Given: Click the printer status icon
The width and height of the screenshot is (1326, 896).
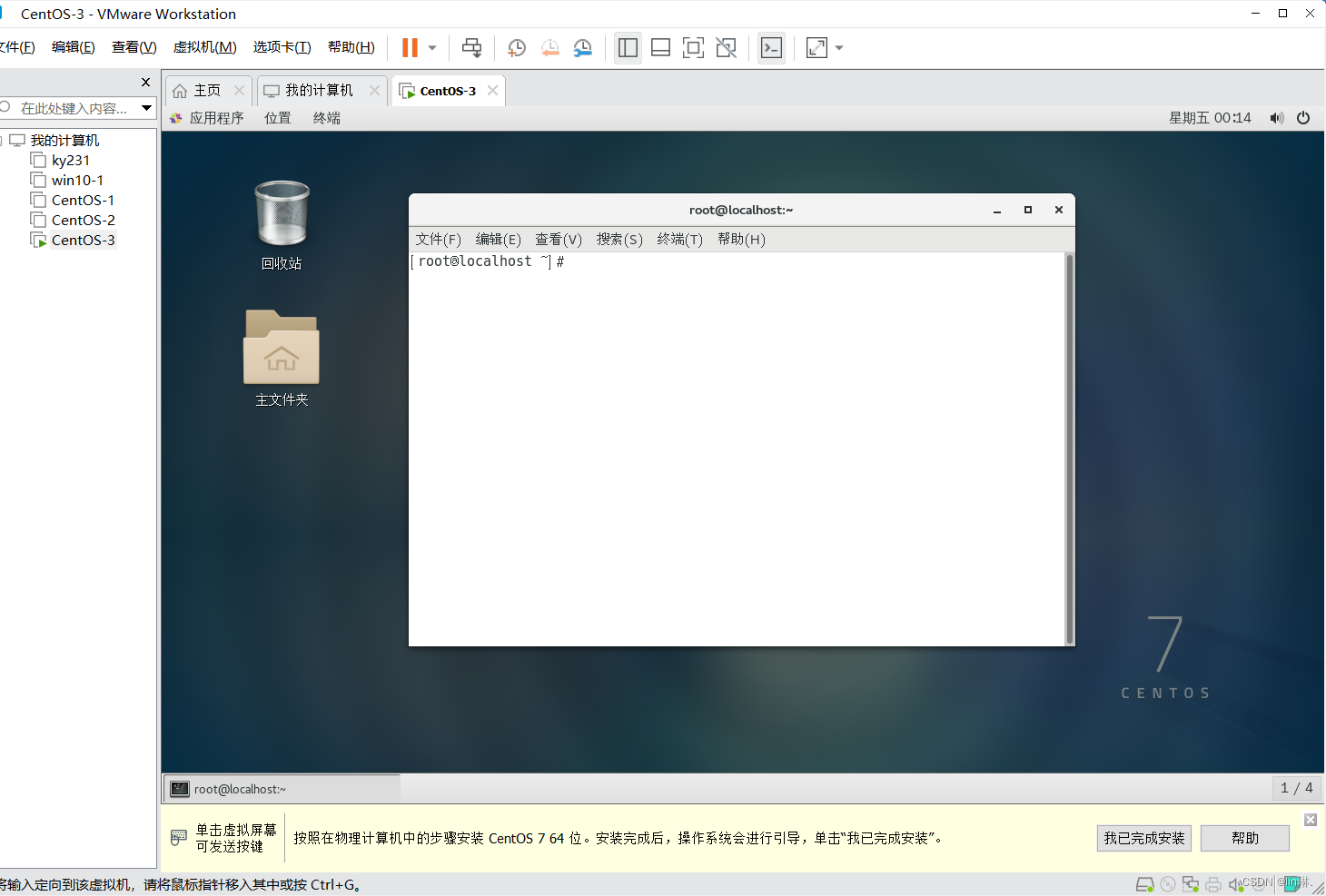Looking at the screenshot, I should click(x=1213, y=884).
